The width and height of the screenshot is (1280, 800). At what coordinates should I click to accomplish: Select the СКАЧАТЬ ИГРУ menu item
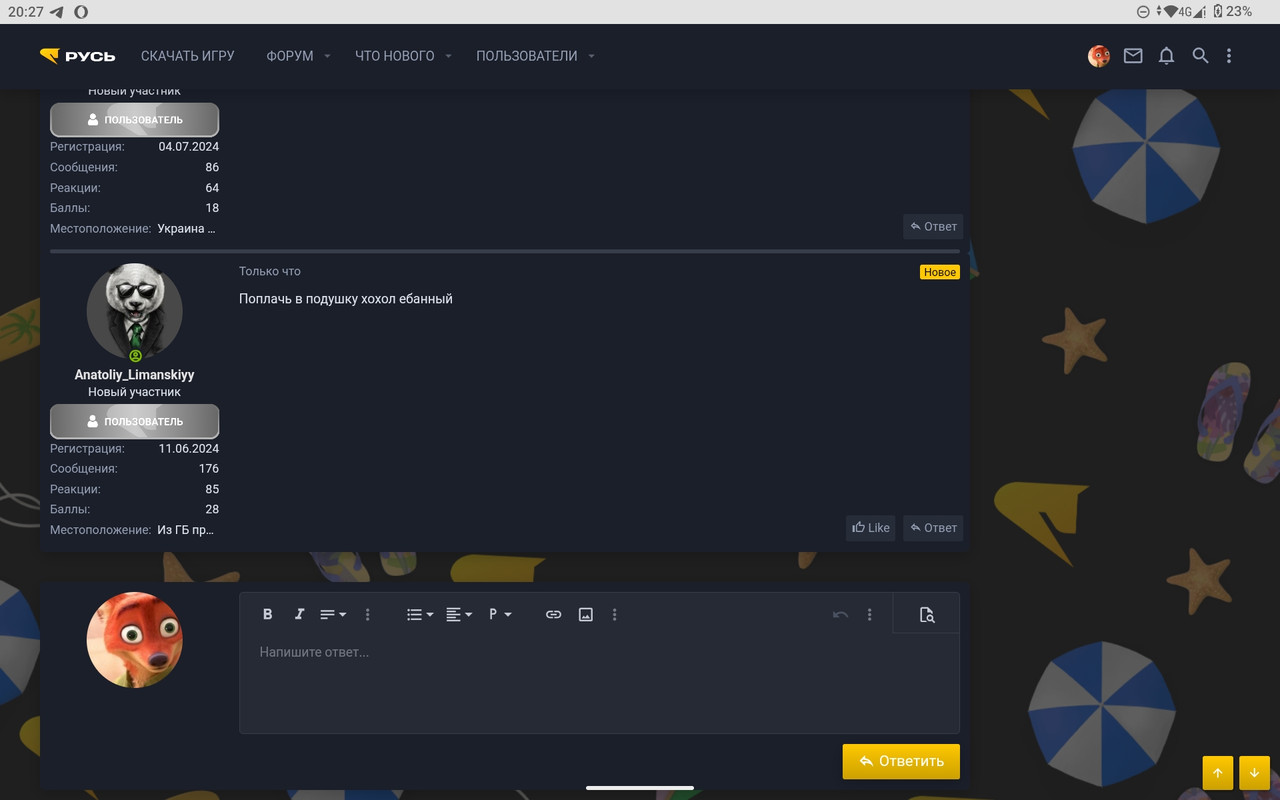187,56
